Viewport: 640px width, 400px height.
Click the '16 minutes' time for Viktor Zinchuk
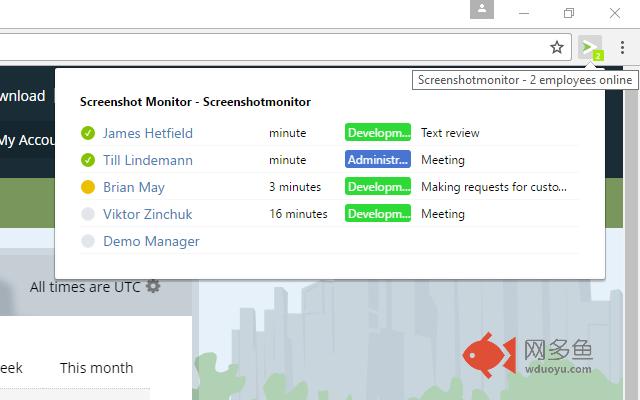298,214
